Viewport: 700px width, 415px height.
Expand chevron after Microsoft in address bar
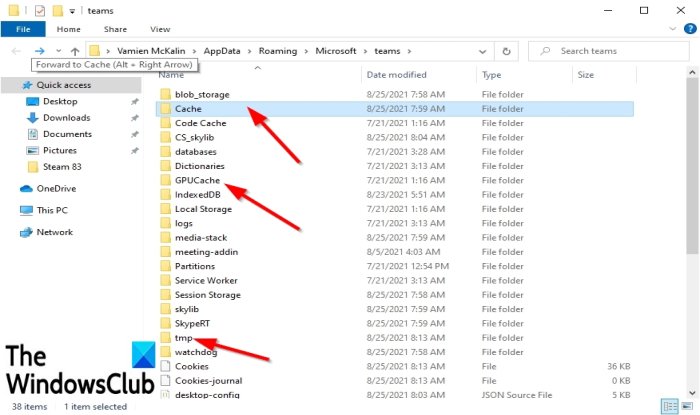point(365,51)
